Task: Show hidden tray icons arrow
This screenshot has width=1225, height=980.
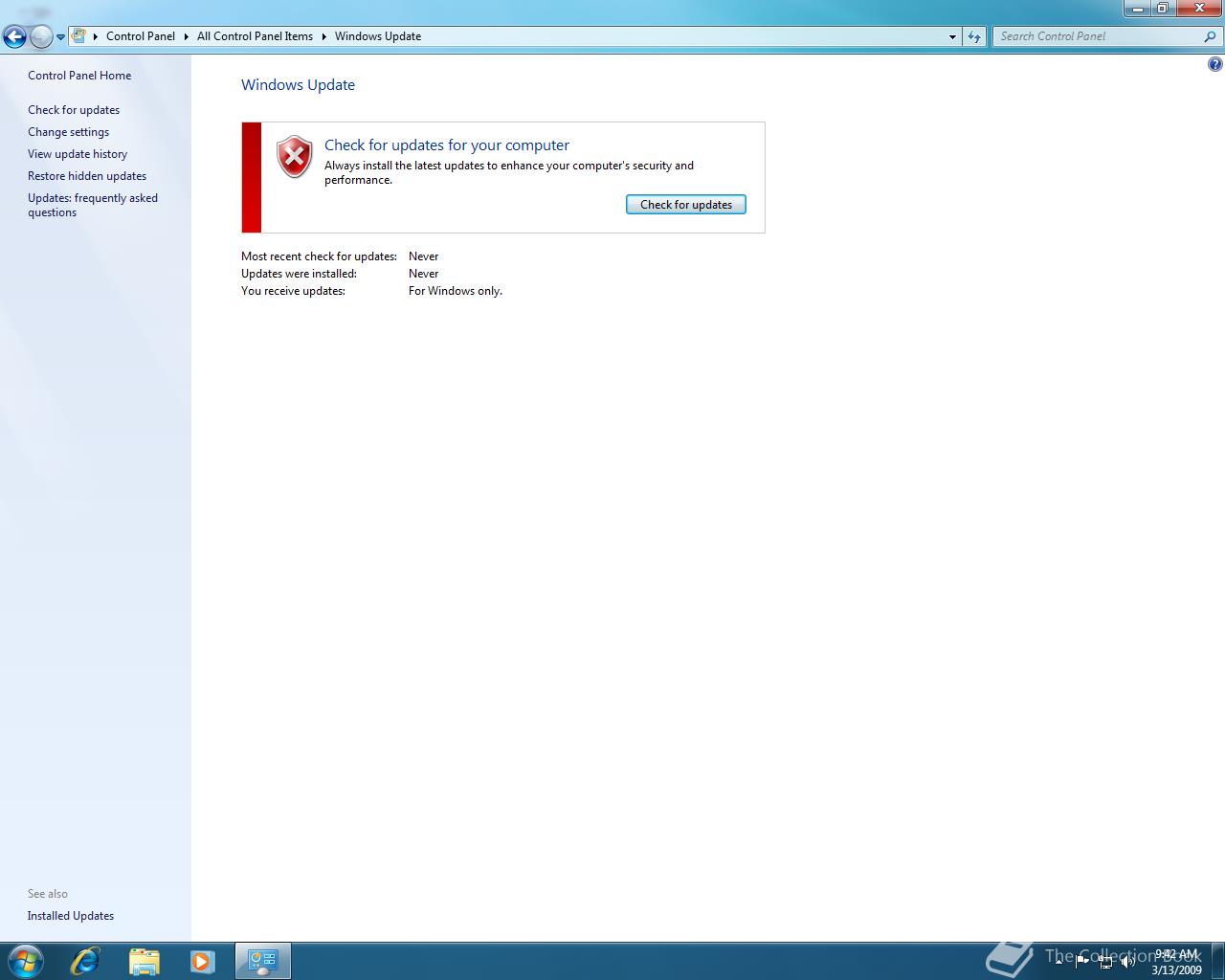Action: click(1059, 961)
